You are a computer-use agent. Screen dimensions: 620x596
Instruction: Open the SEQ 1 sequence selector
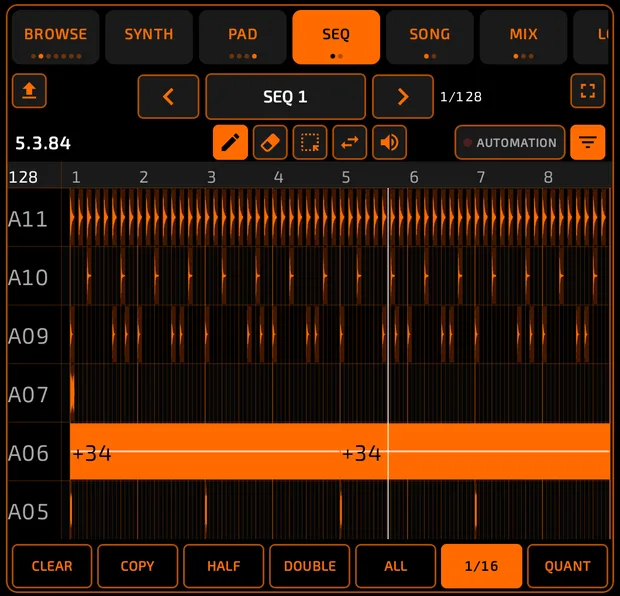tap(285, 96)
